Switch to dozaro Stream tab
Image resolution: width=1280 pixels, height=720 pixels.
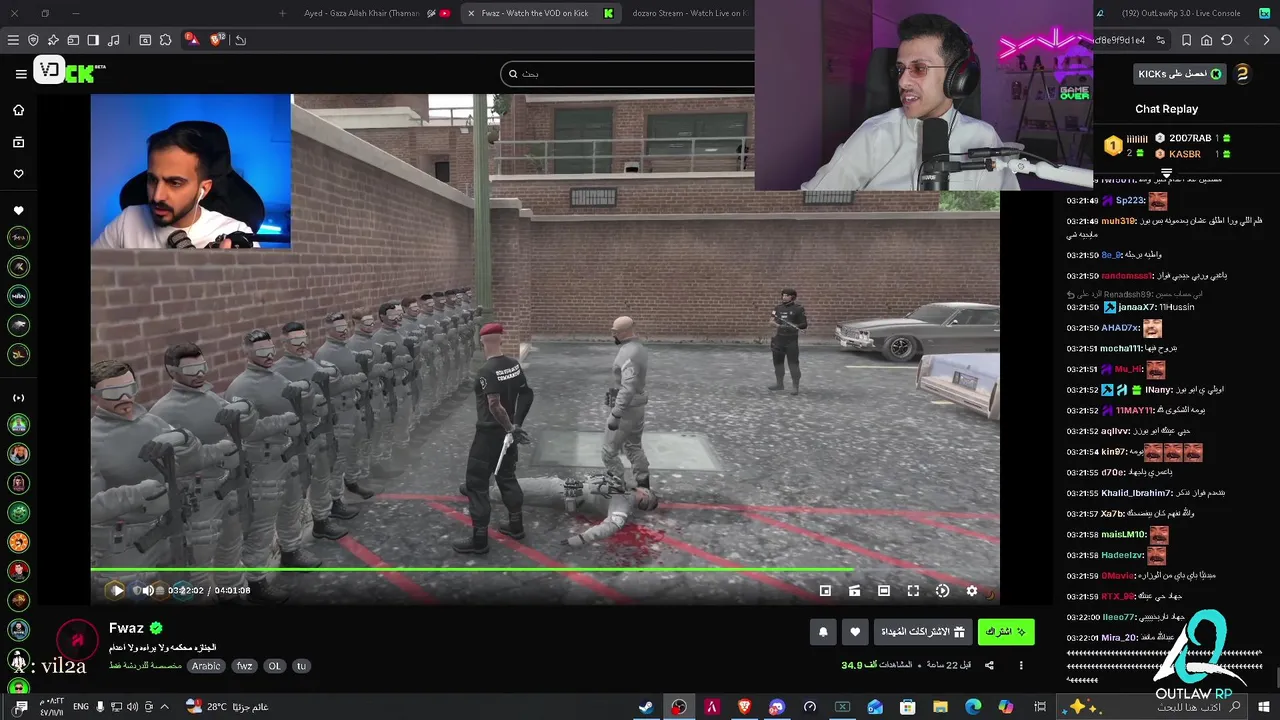tap(690, 13)
